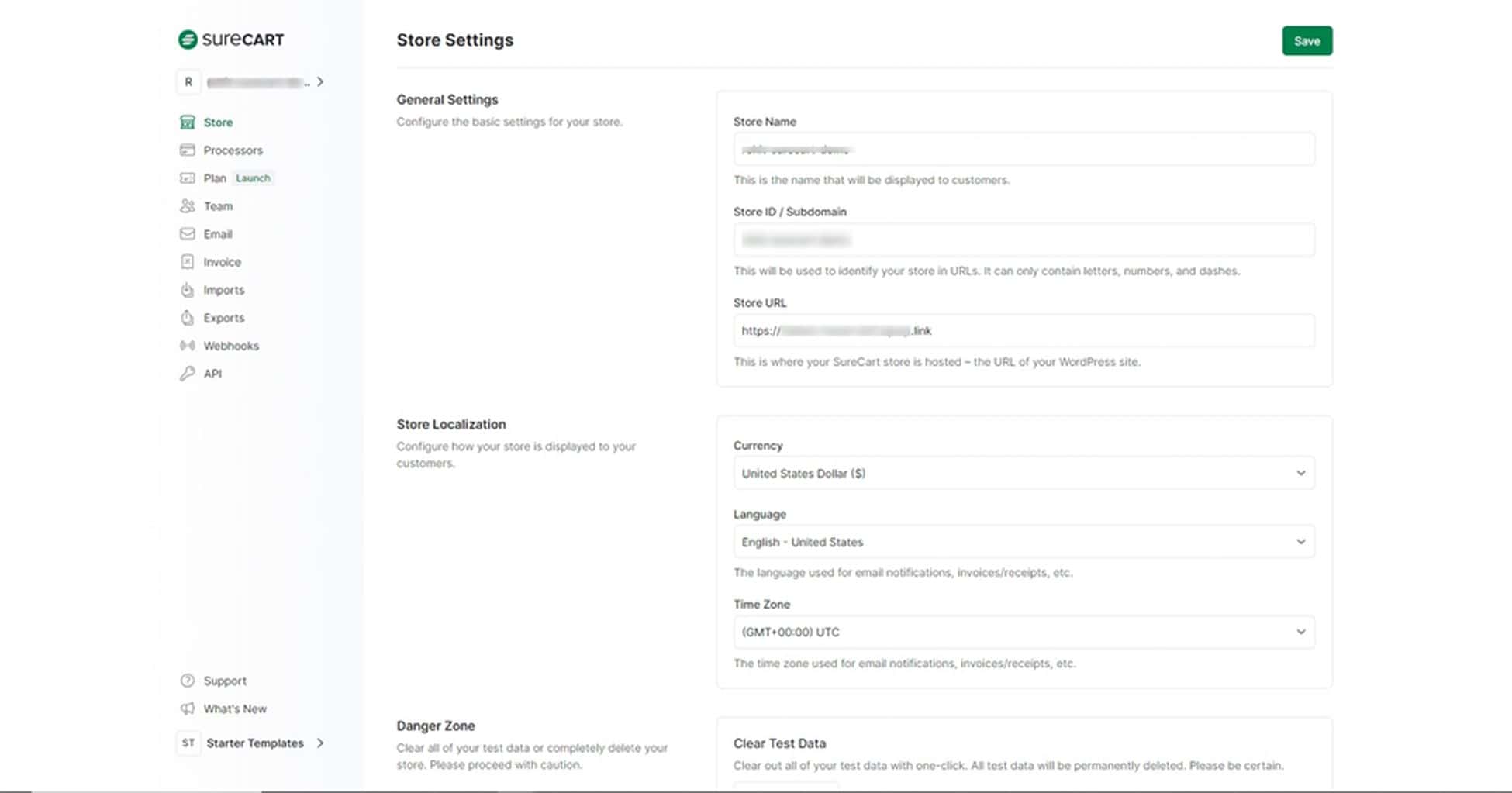Screen dimensions: 1512x793
Task: Select the Exports sidebar icon
Action: pyautogui.click(x=187, y=317)
